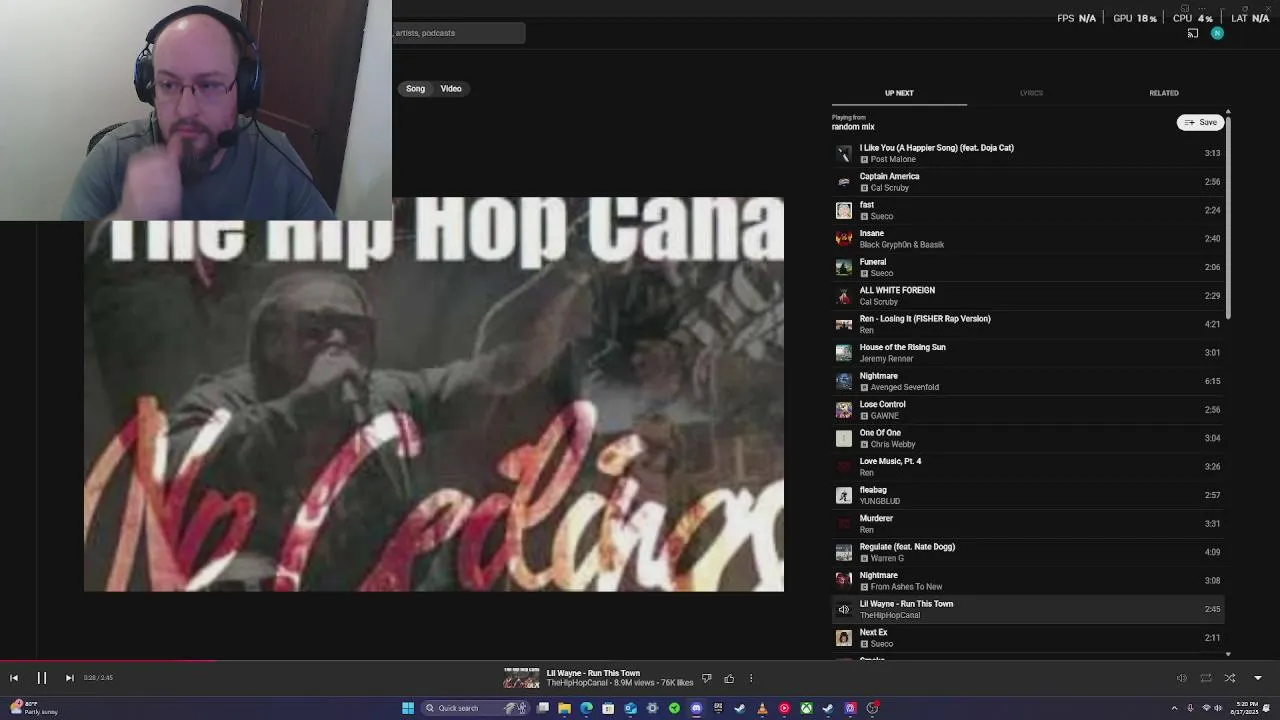Play Funeral by Sueco
This screenshot has height=720, width=1280.
click(1027, 267)
